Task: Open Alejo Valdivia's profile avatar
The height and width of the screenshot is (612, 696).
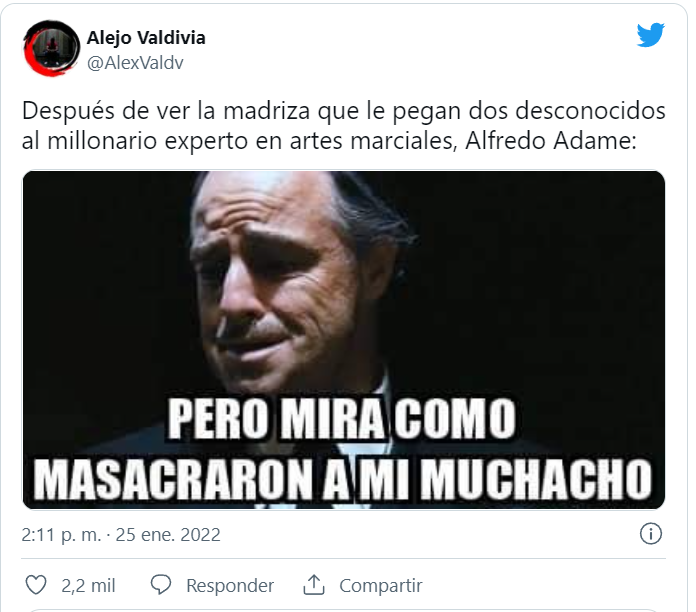Action: coord(51,48)
